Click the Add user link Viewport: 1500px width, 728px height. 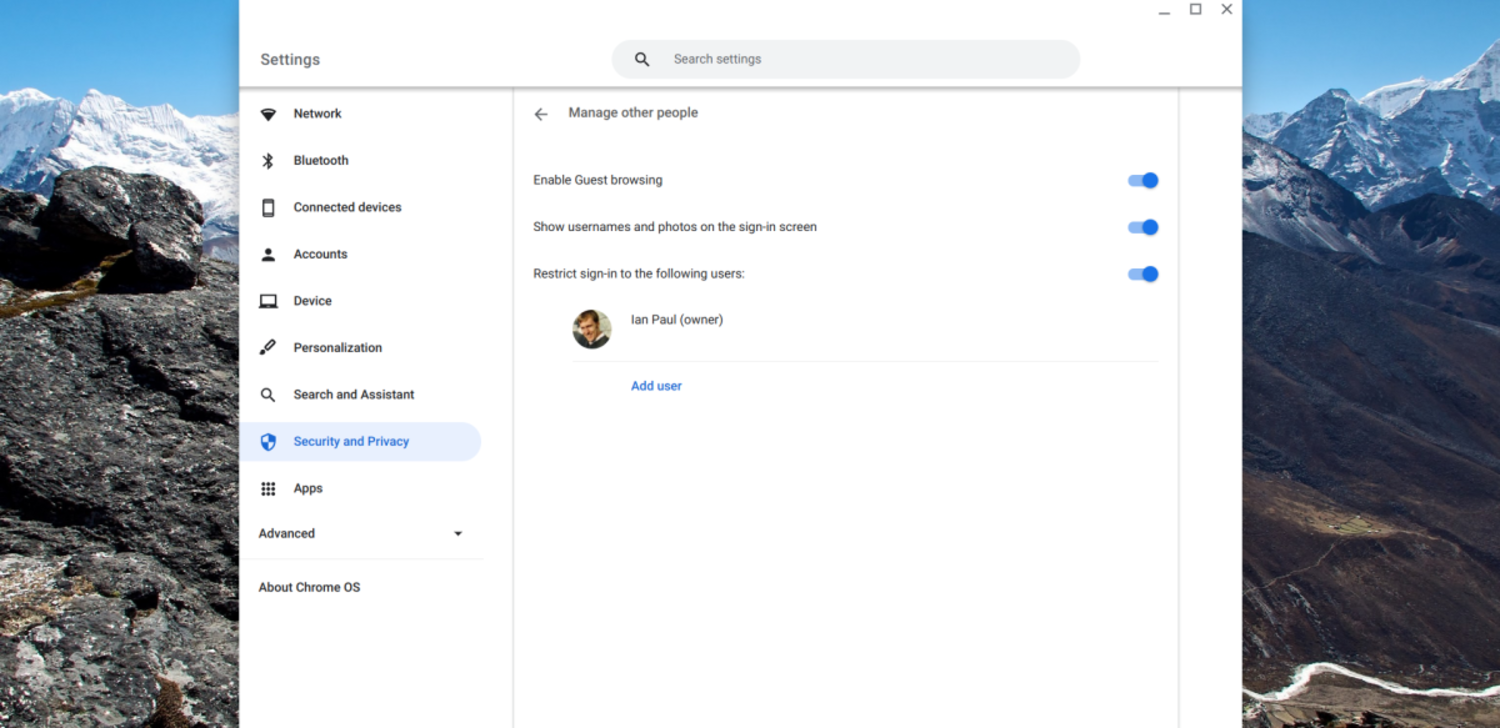pos(656,386)
